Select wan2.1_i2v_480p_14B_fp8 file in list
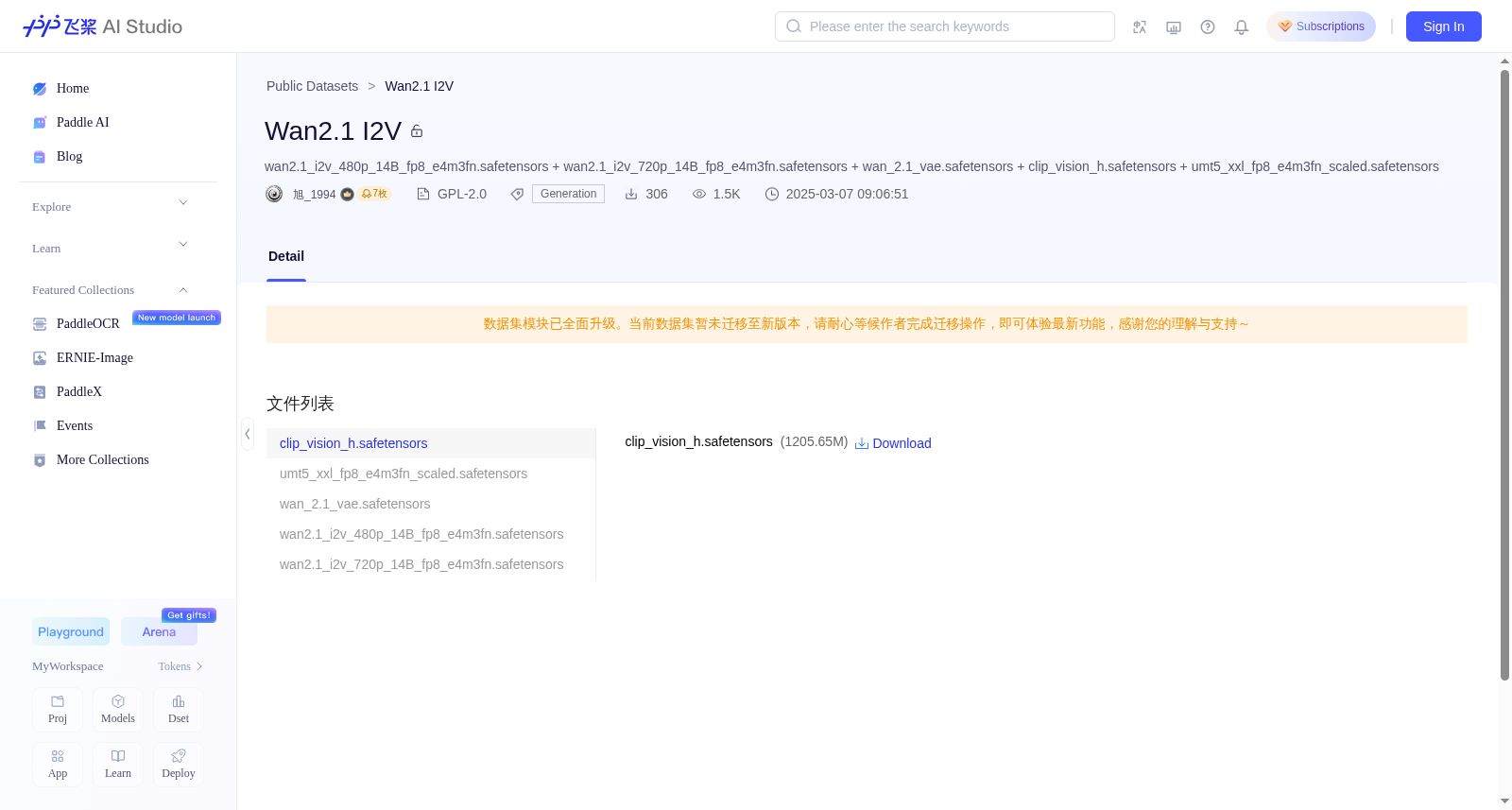Screen dimensions: 1512x810 pos(431,534)
